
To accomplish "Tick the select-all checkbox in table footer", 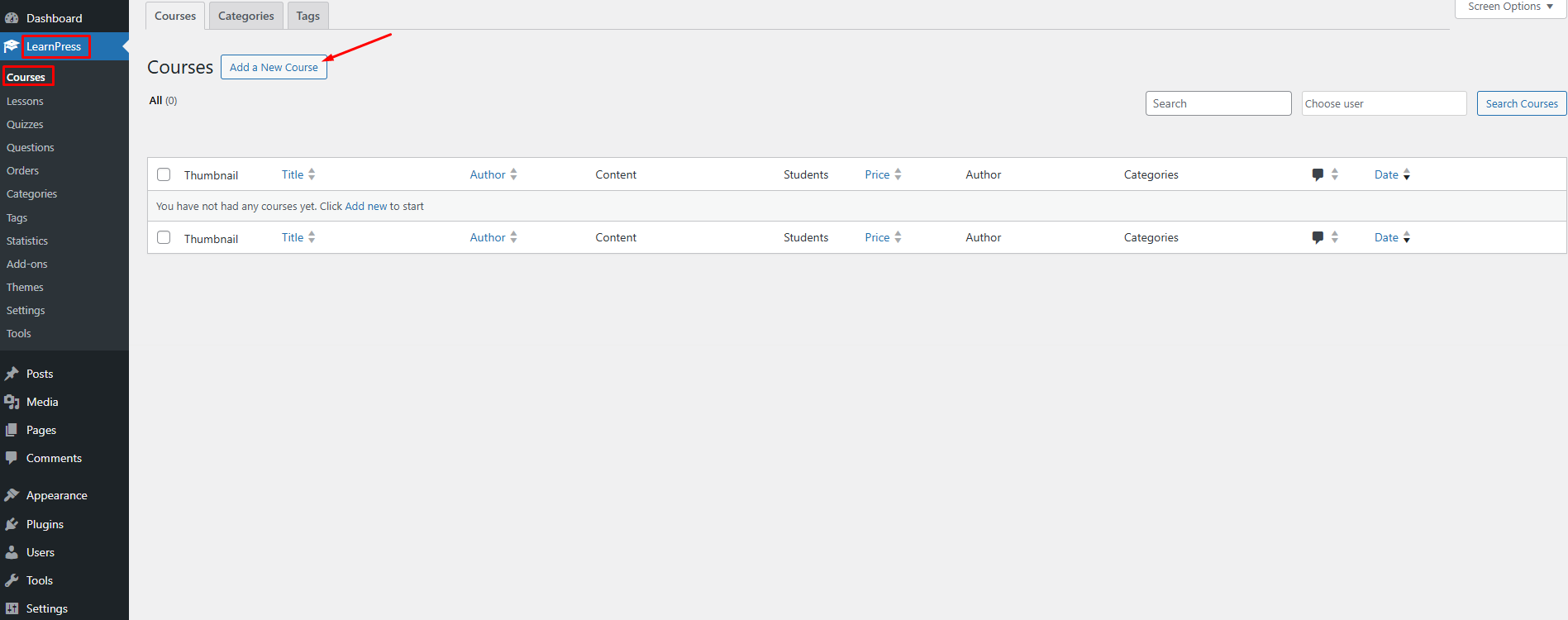I will pos(164,237).
